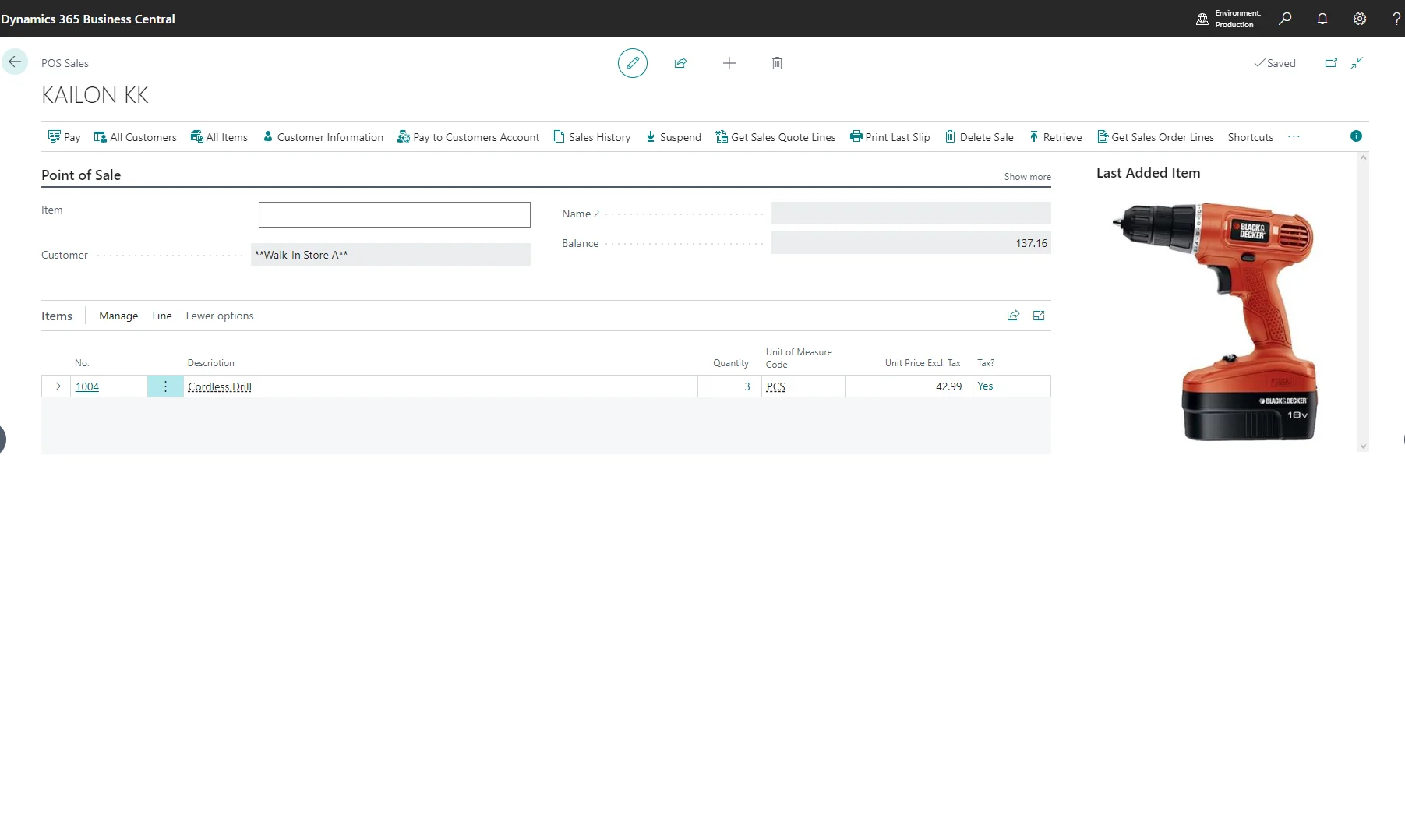Screen dimensions: 1405x840
Task: Open item number 1004 link
Action: (87, 386)
